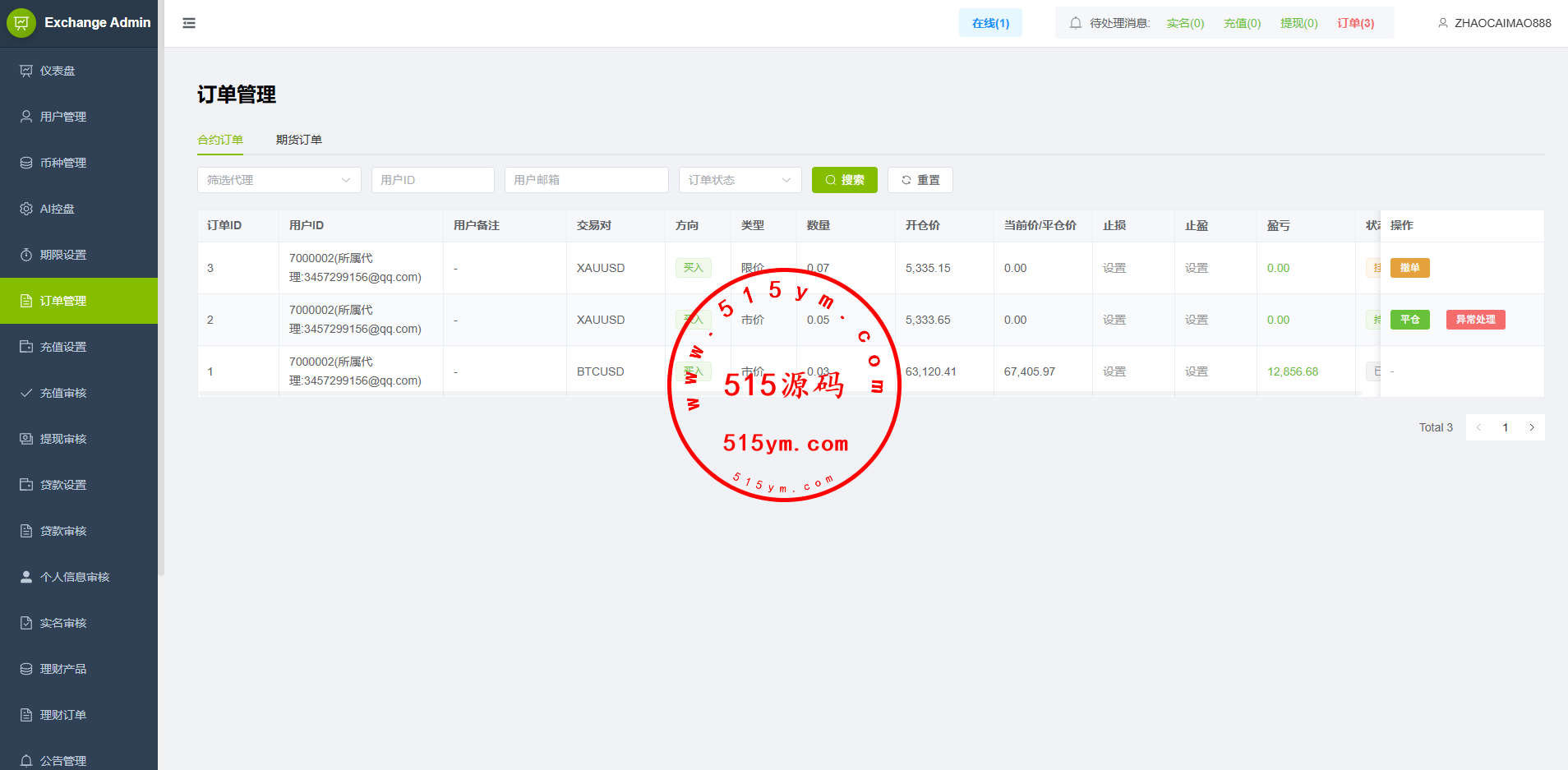Click the 订单(3) pending notification link
Screen dimensions: 1568x770
coord(1355,23)
